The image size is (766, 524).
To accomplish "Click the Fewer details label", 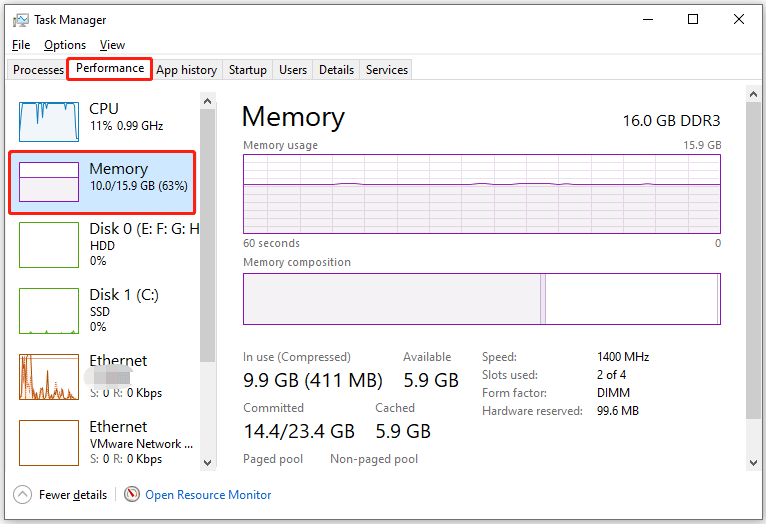I will pyautogui.click(x=73, y=495).
